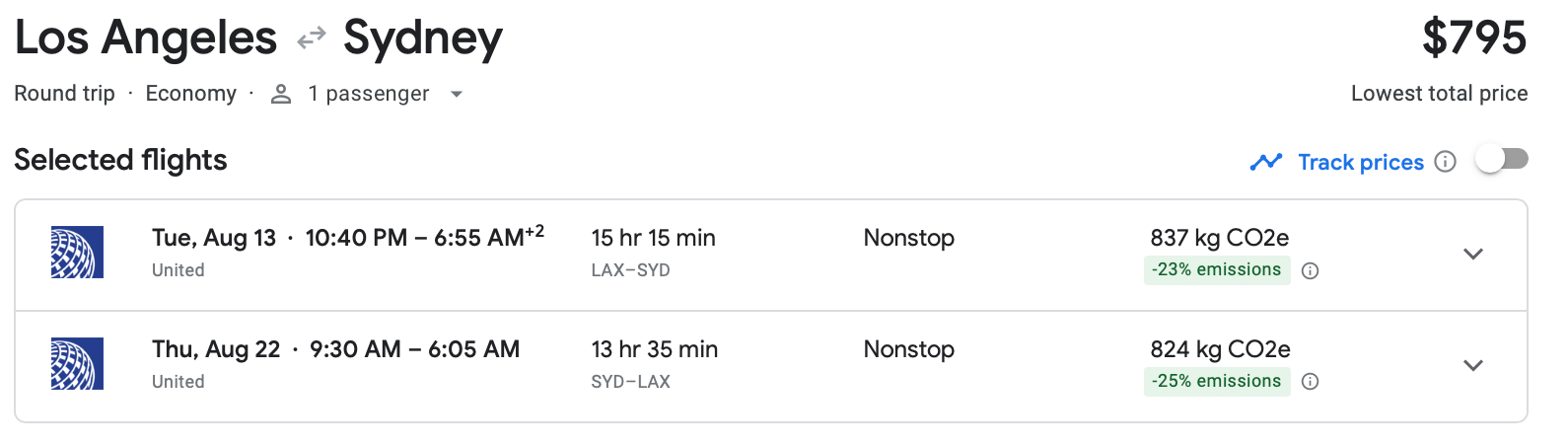Click the United logo on the Aug 13 flight
This screenshot has height=446, width=1568.
pos(77,253)
